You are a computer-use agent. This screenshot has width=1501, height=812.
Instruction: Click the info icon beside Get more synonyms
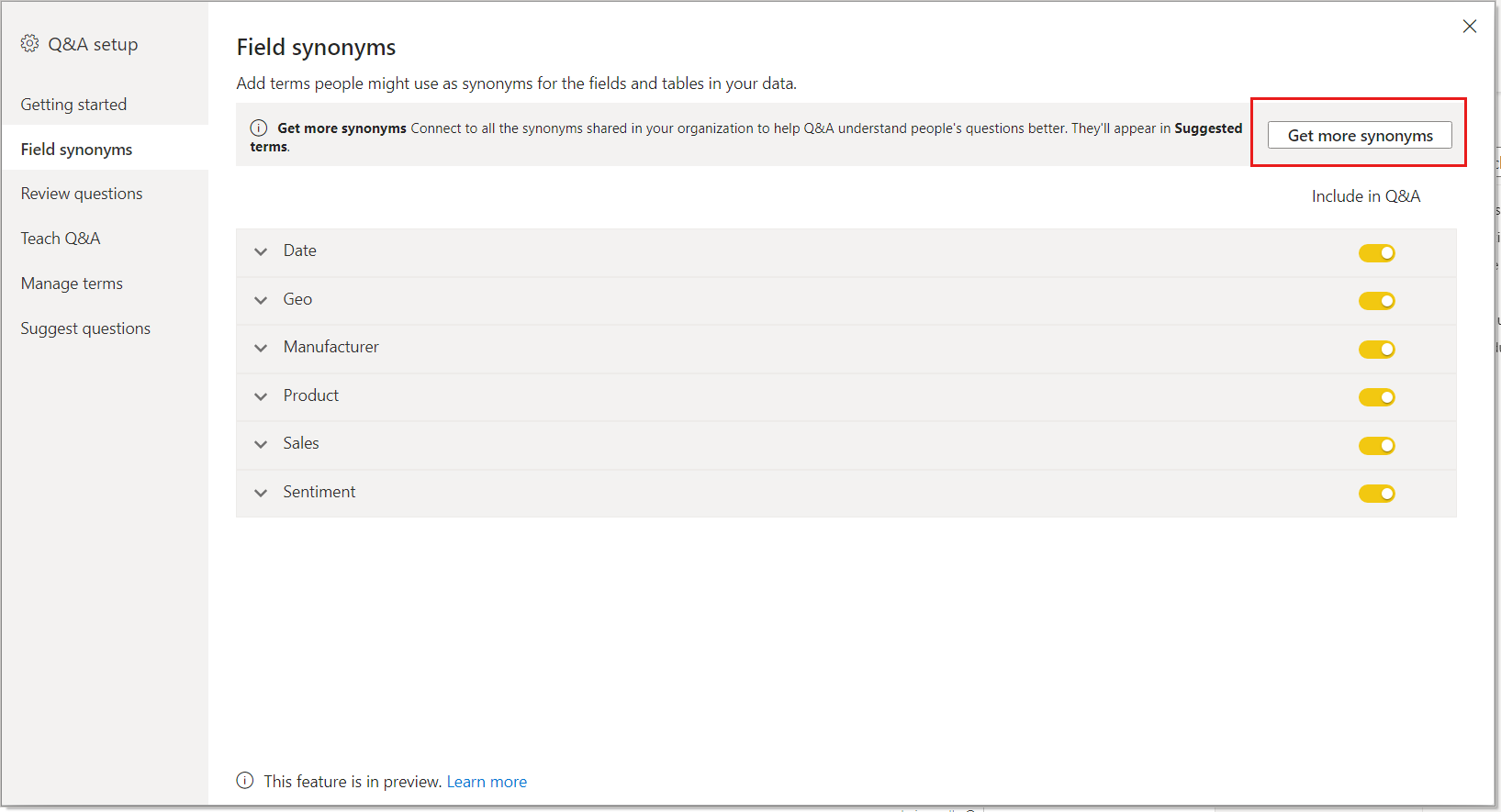259,128
